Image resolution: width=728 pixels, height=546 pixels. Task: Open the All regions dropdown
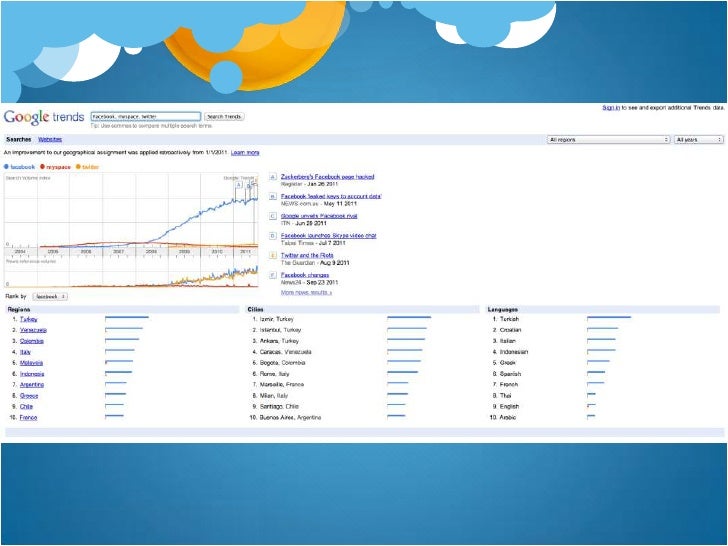pos(608,139)
